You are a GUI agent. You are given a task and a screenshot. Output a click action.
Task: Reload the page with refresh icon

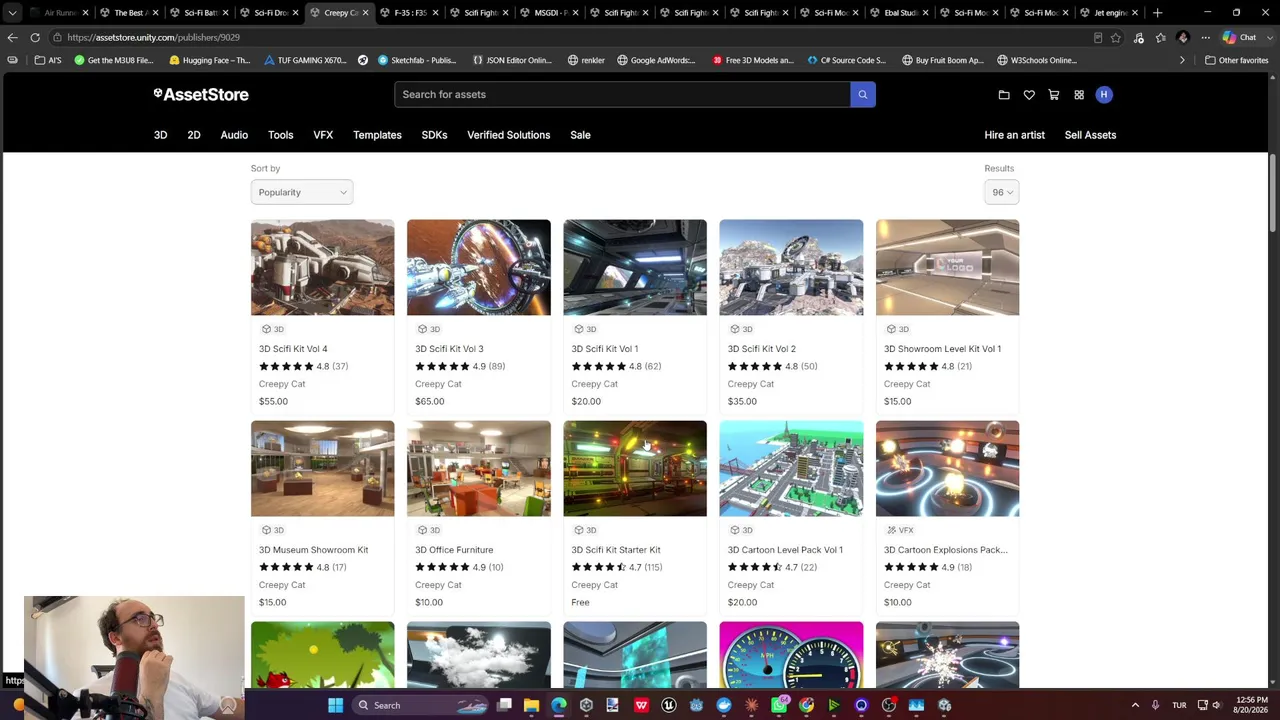[x=35, y=37]
